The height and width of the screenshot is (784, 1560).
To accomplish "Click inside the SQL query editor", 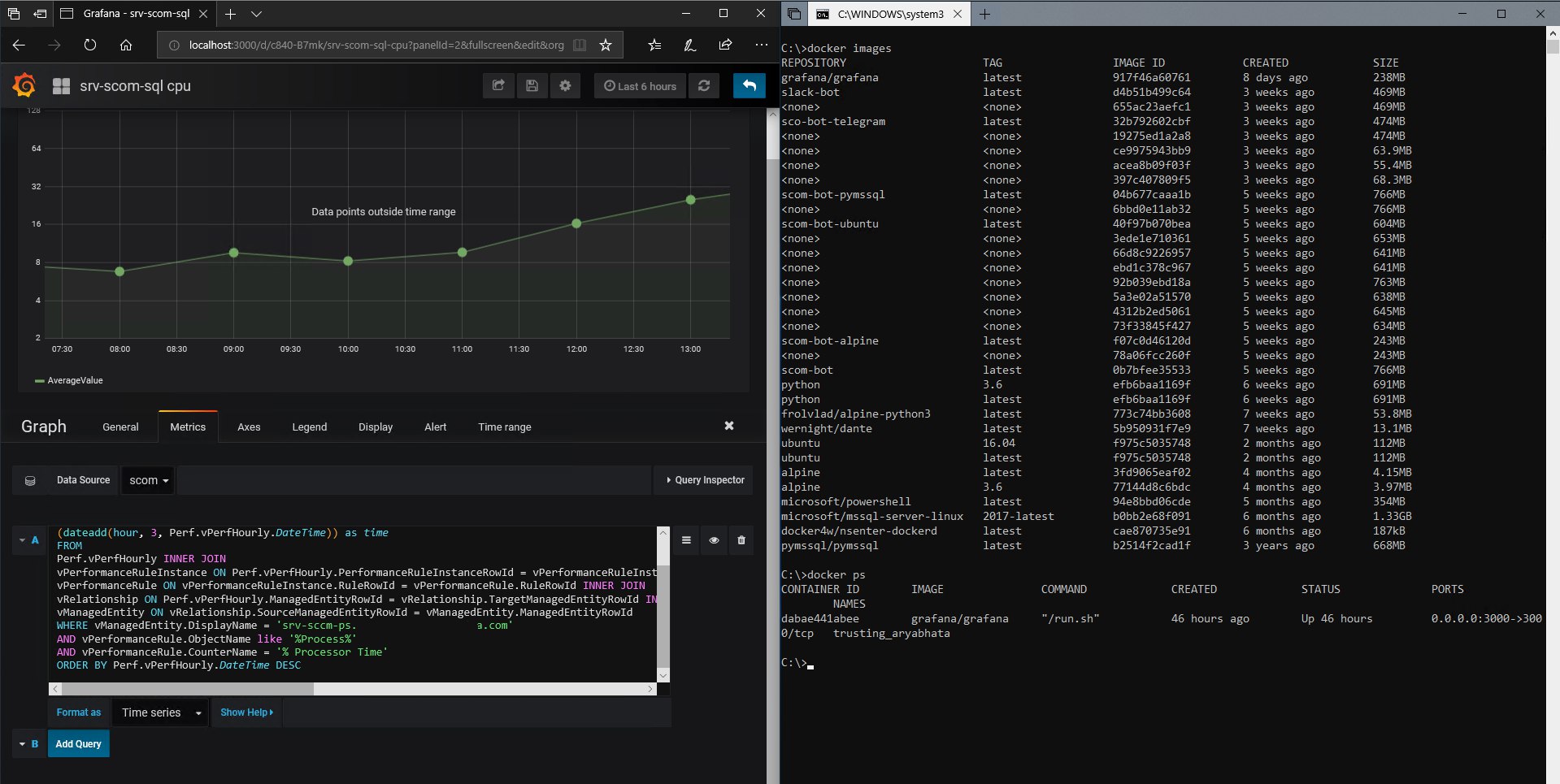I will click(x=352, y=604).
